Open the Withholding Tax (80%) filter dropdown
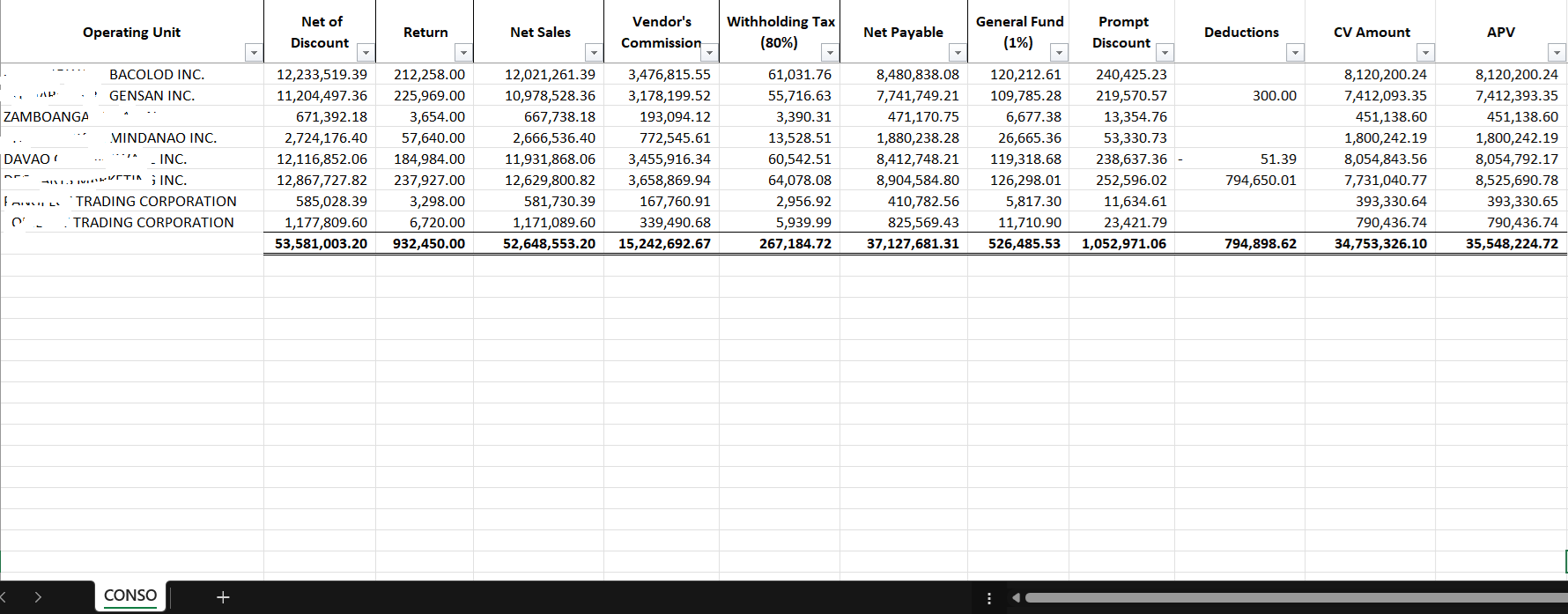The height and width of the screenshot is (614, 1568). [x=829, y=53]
